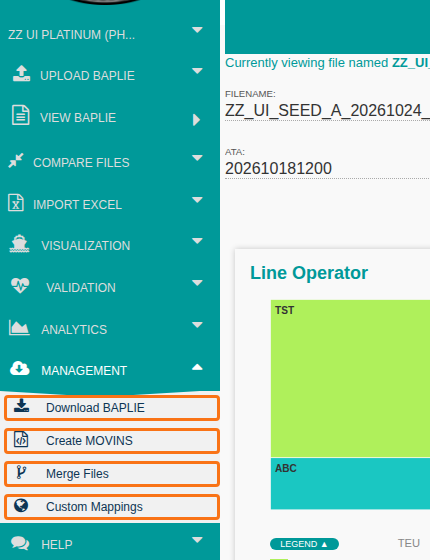This screenshot has height=560, width=430.
Task: Click the green TST treemap block
Action: pos(350,379)
